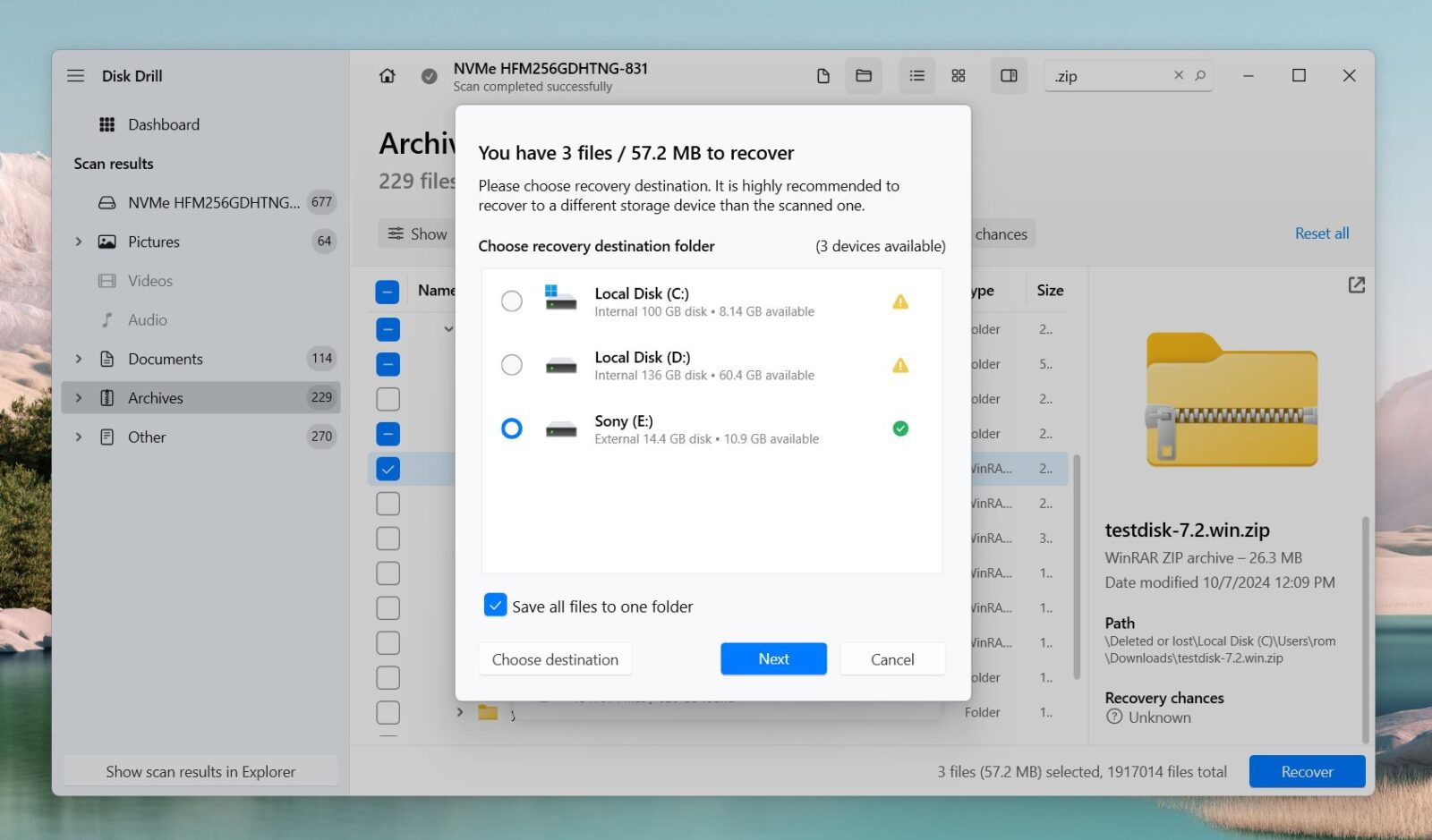
Task: Toggle the preview side panel
Action: pyautogui.click(x=1008, y=76)
